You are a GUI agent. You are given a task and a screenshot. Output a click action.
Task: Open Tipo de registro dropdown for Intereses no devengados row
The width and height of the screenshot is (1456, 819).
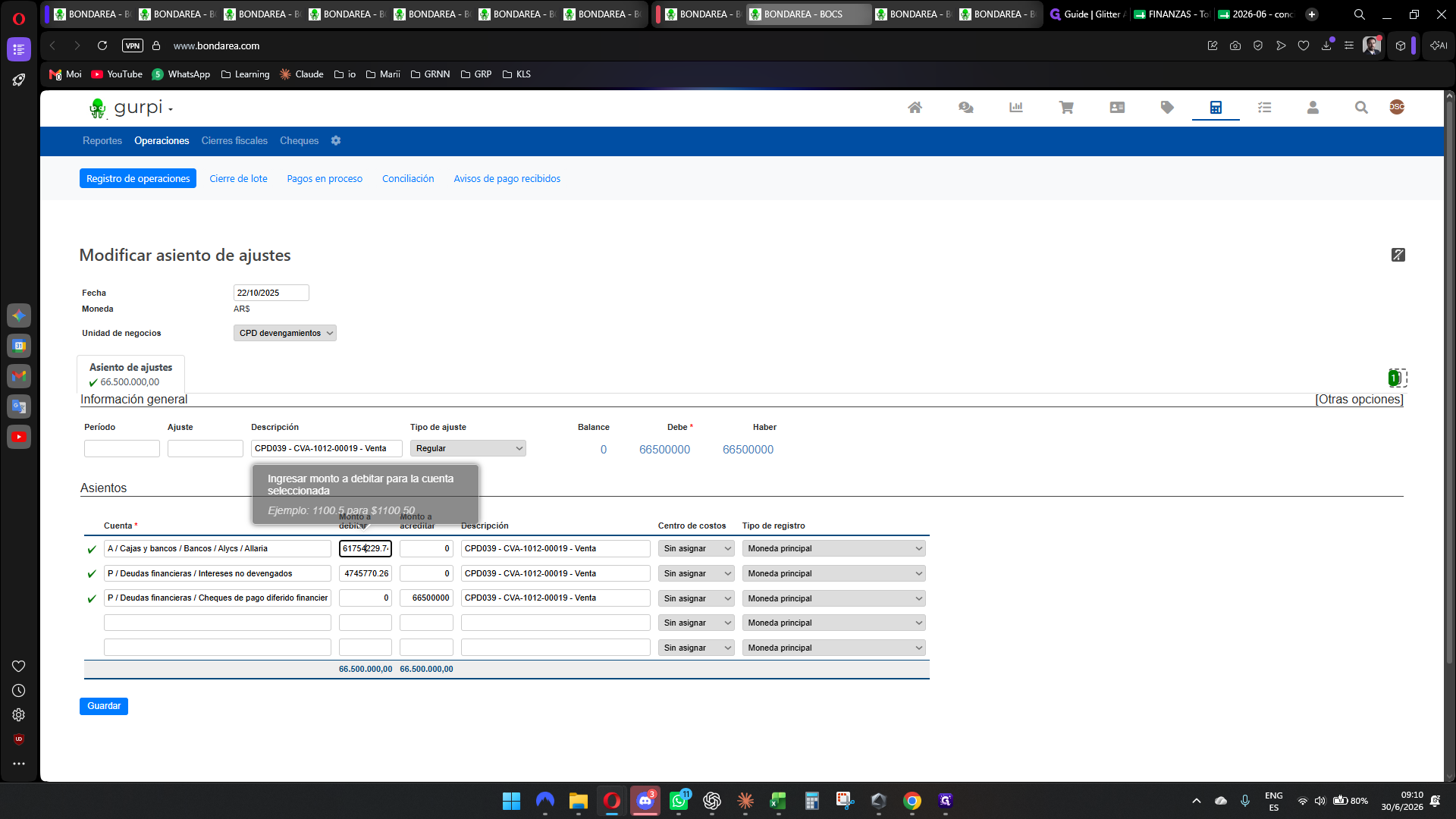tap(834, 573)
